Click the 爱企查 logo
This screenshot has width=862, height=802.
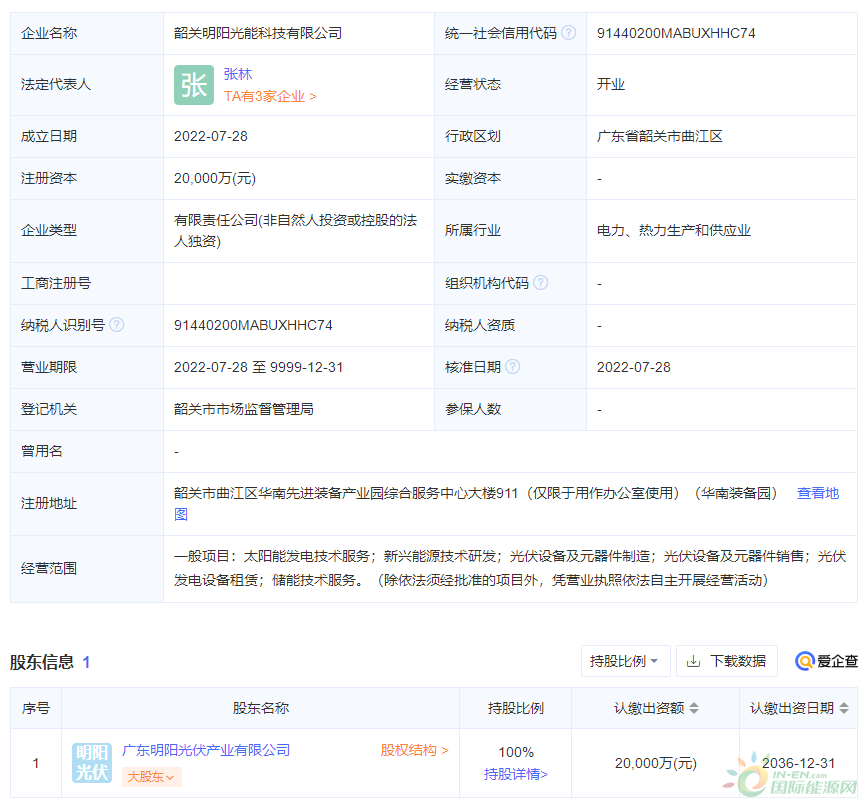(x=826, y=661)
